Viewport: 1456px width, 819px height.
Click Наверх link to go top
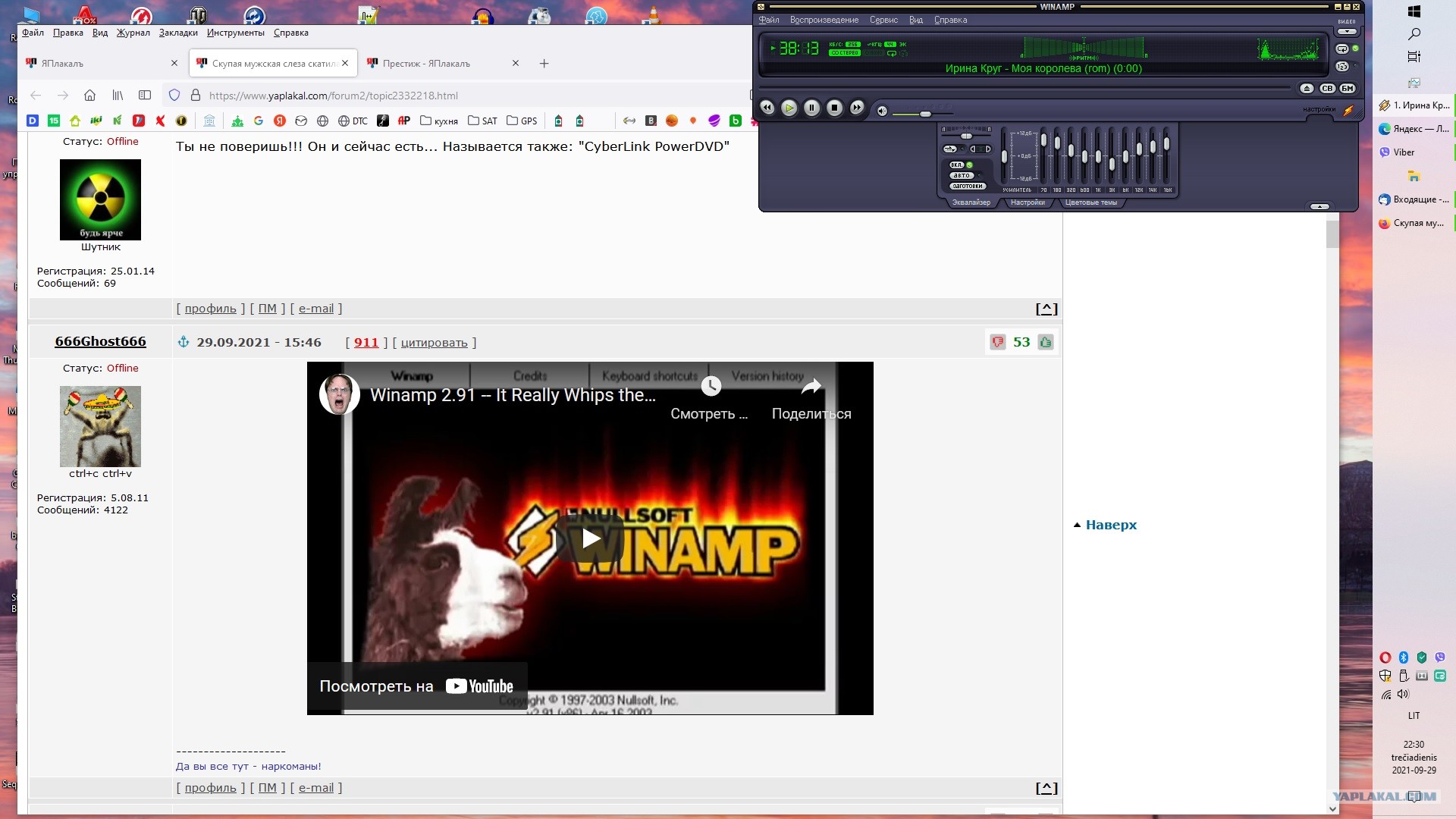tap(1111, 525)
